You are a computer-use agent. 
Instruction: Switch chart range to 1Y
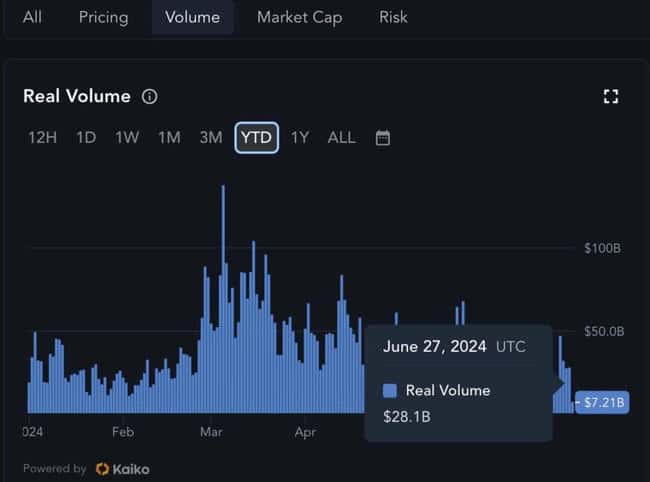click(x=300, y=138)
